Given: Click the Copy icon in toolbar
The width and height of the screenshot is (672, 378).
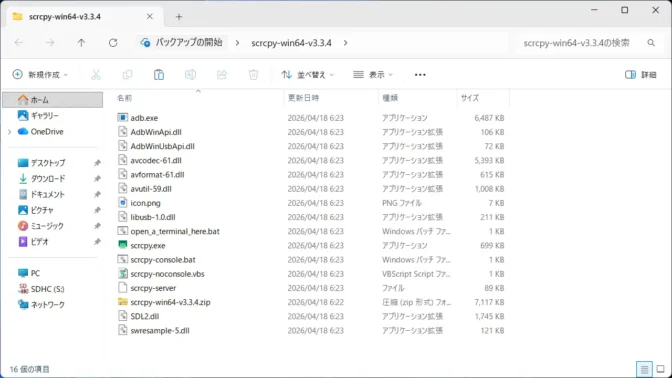Looking at the screenshot, I should coord(127,75).
